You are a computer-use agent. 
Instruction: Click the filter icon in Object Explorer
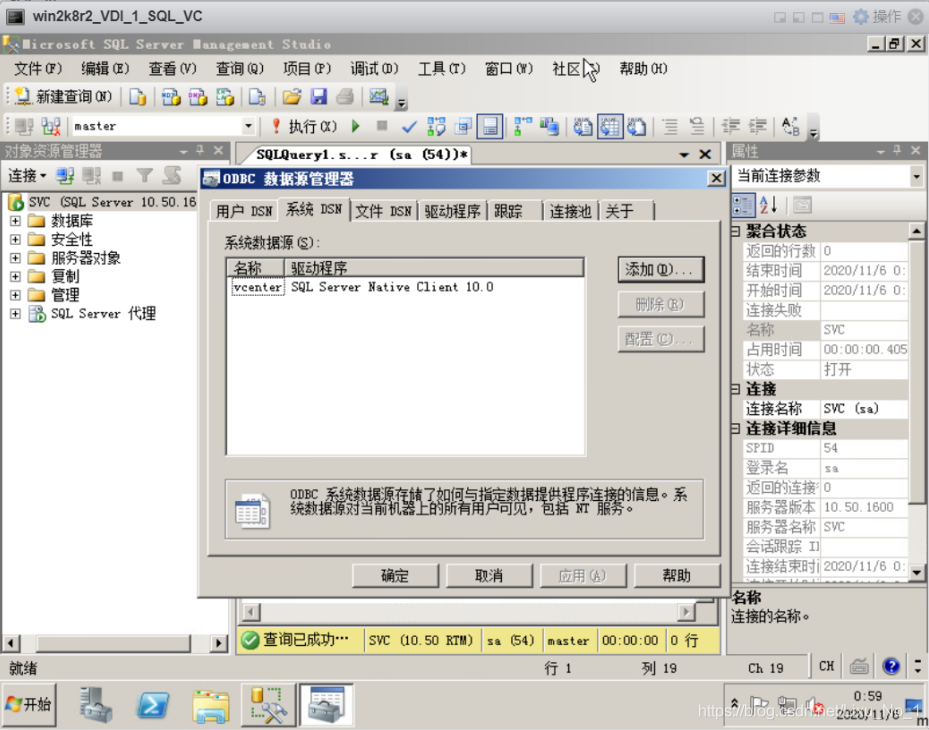click(x=144, y=175)
